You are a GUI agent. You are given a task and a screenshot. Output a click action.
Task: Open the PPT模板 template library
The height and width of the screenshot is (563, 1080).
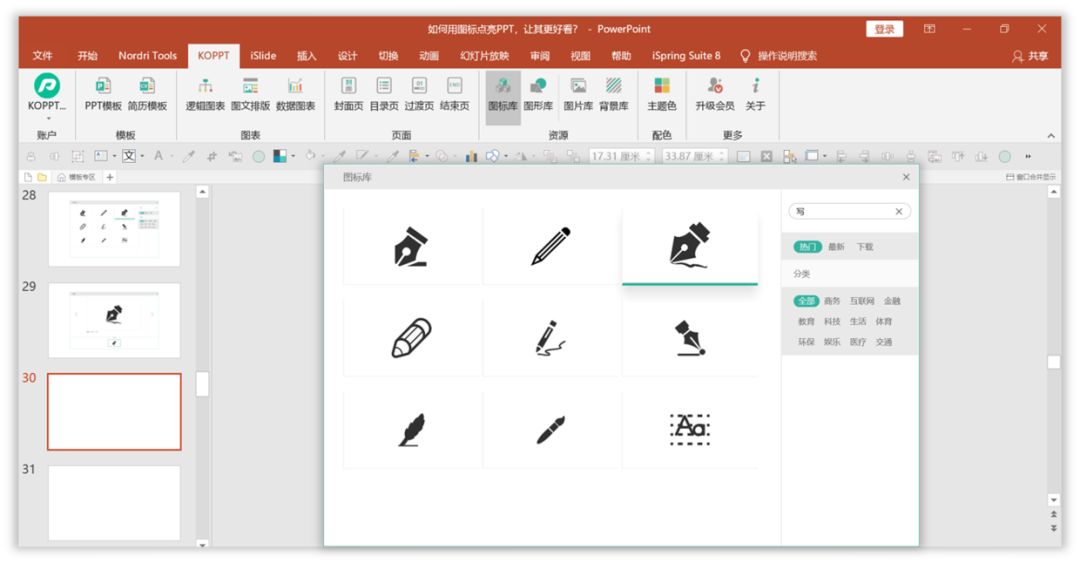coord(103,93)
